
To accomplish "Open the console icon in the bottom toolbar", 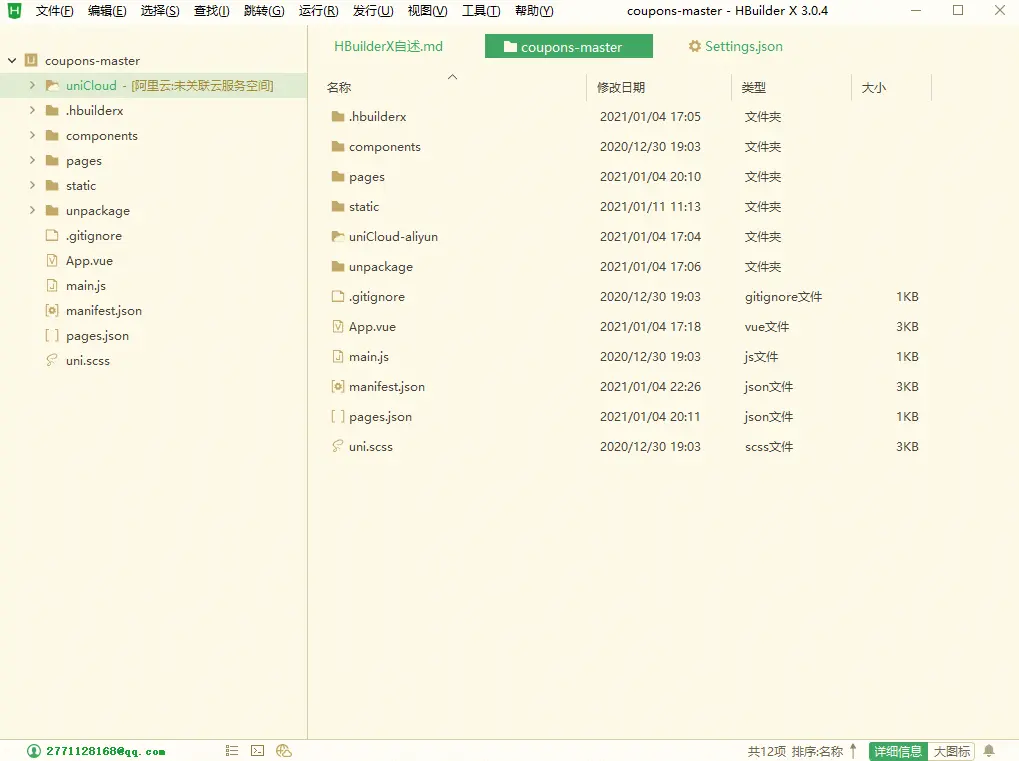I will [x=257, y=749].
